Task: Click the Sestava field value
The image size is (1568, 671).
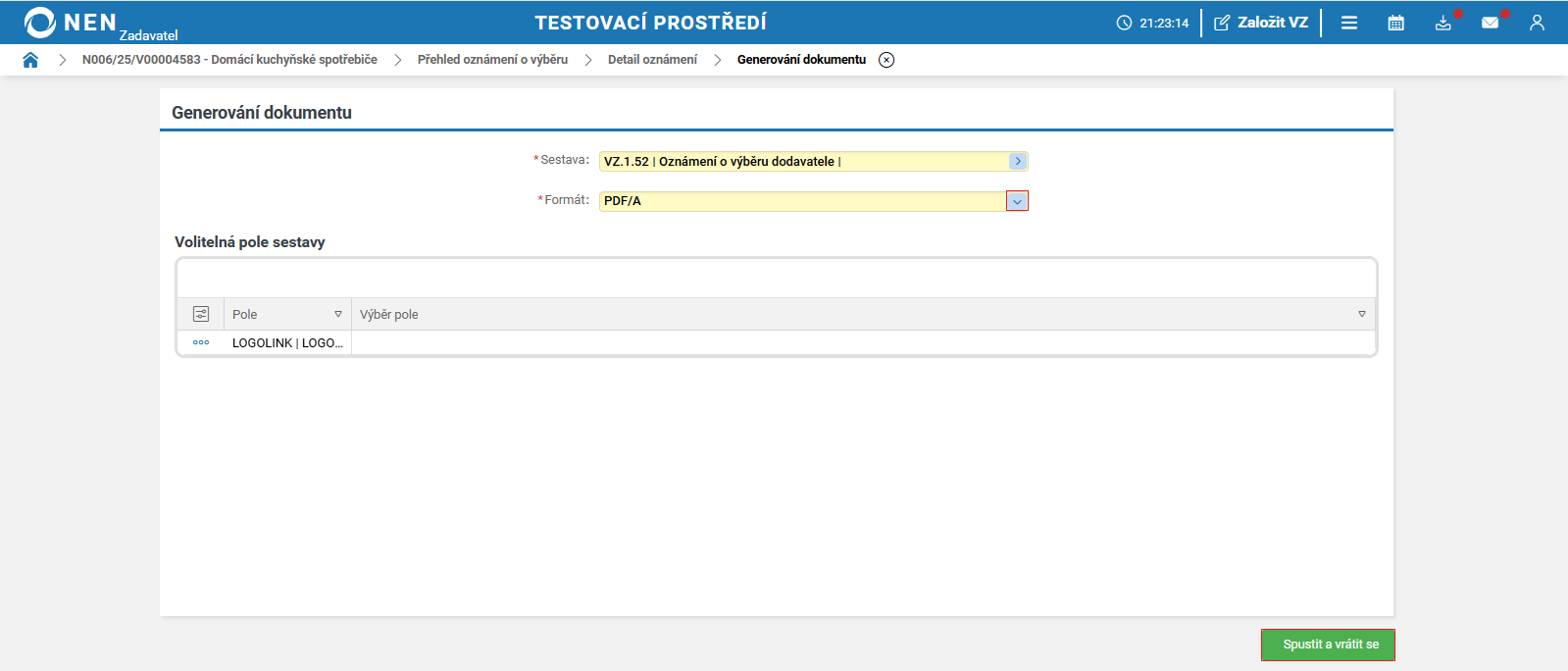Action: [804, 161]
